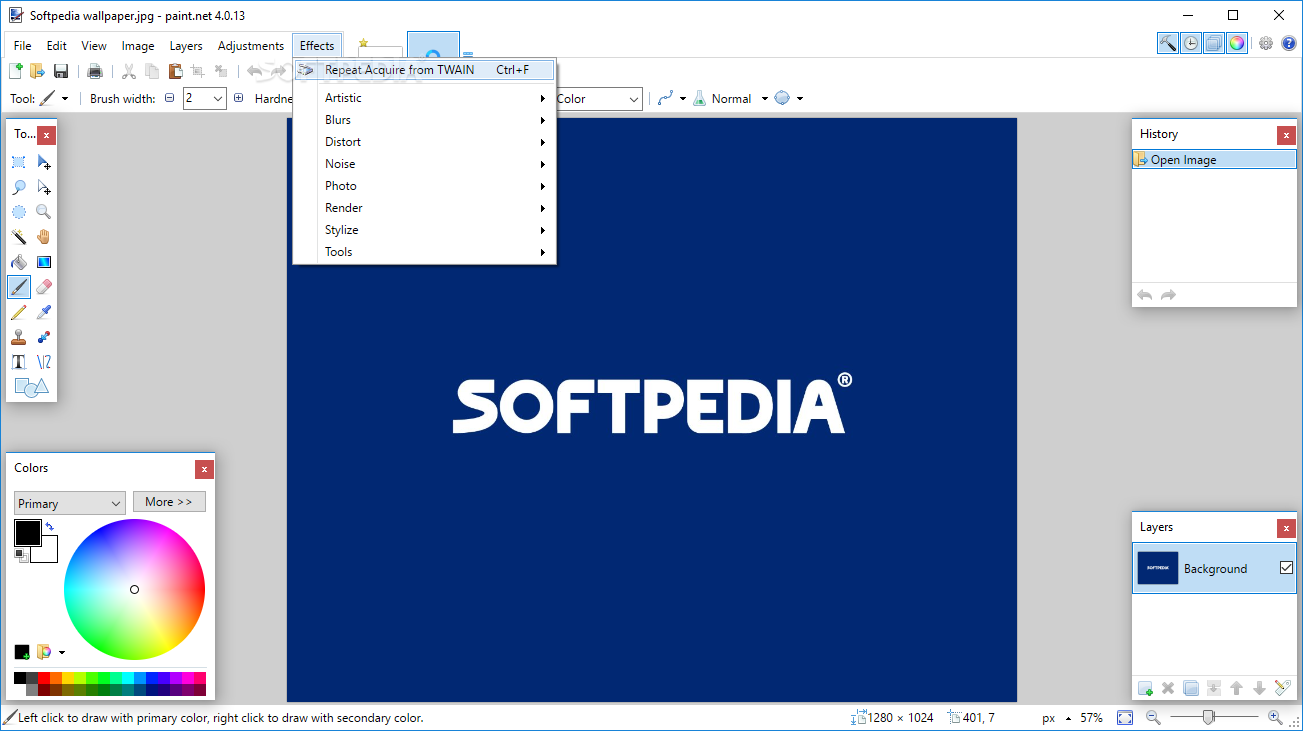Select the Move Selection tool

click(x=44, y=187)
